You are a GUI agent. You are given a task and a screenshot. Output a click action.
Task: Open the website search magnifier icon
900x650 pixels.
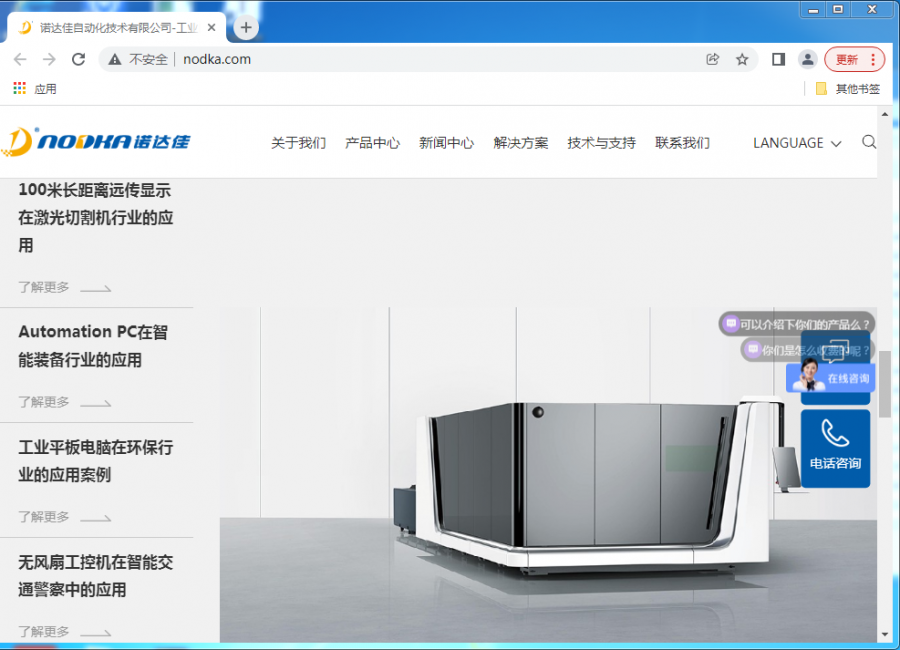[x=868, y=142]
